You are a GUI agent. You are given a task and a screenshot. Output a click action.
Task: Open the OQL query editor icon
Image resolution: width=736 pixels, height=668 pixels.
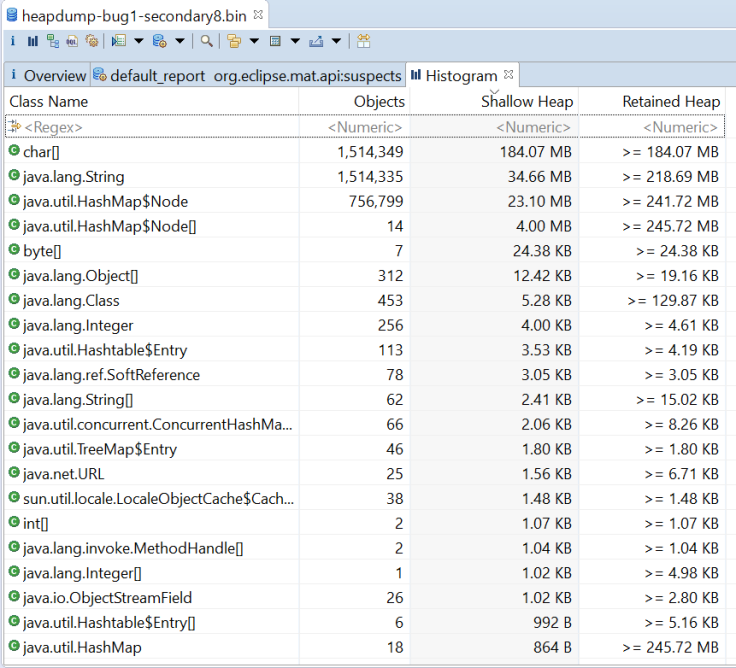(72, 41)
